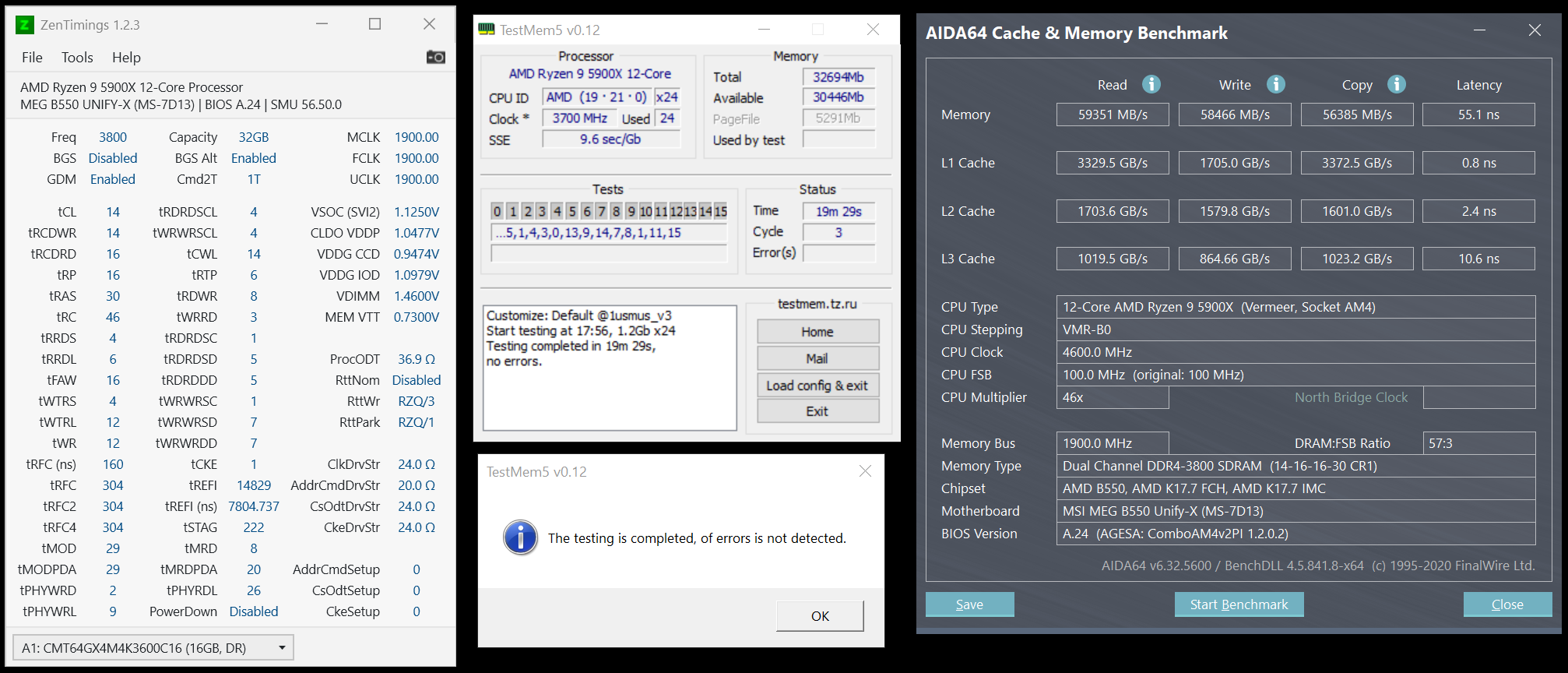This screenshot has width=1568, height=673.
Task: Click the empty Error(s) status field
Action: (838, 253)
